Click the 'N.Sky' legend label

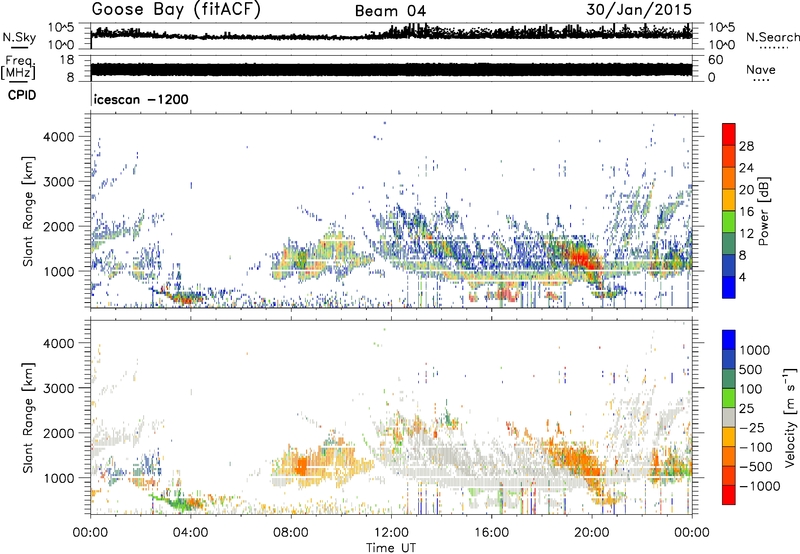pyautogui.click(x=19, y=37)
